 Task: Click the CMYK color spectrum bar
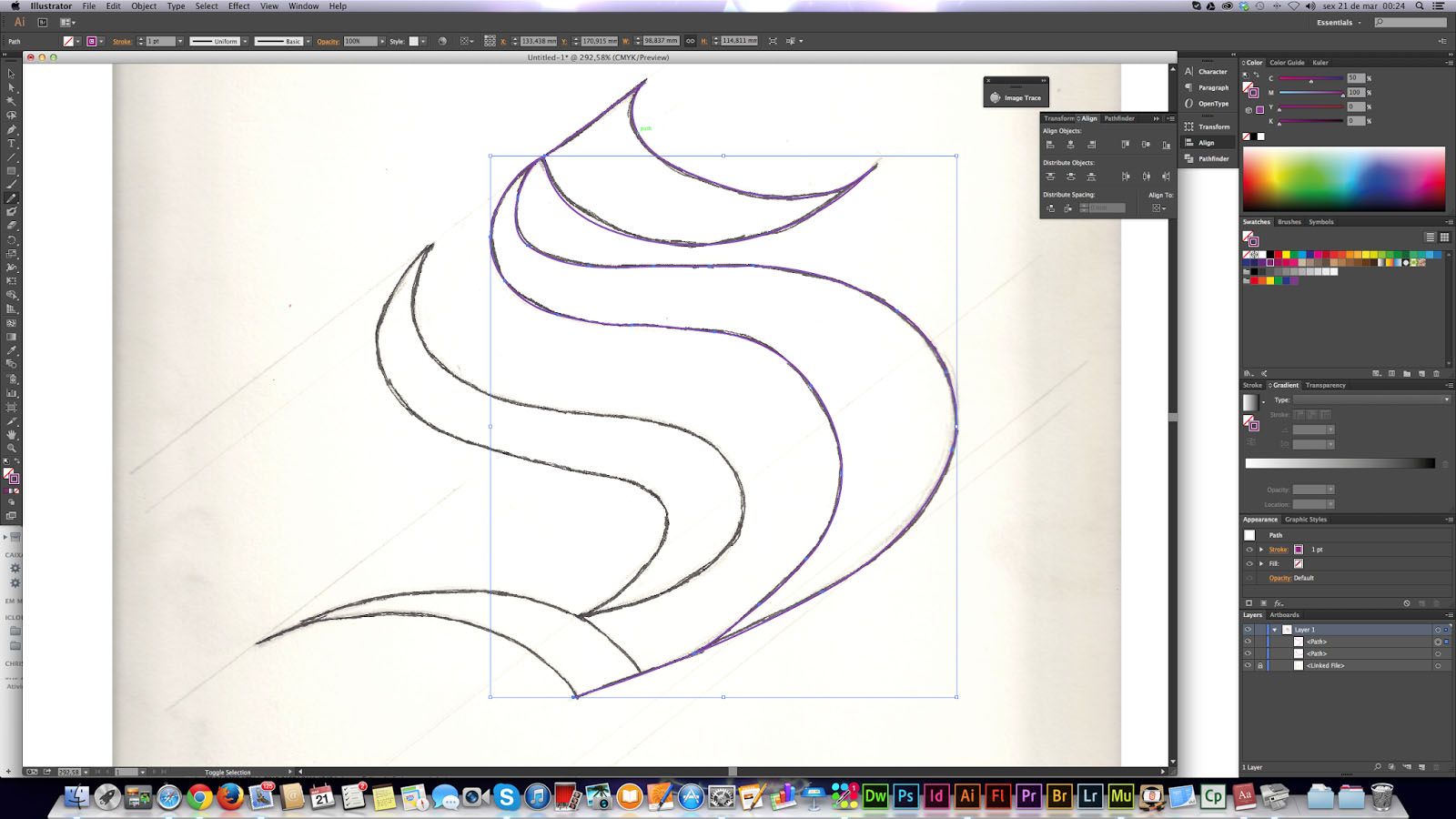pyautogui.click(x=1343, y=179)
